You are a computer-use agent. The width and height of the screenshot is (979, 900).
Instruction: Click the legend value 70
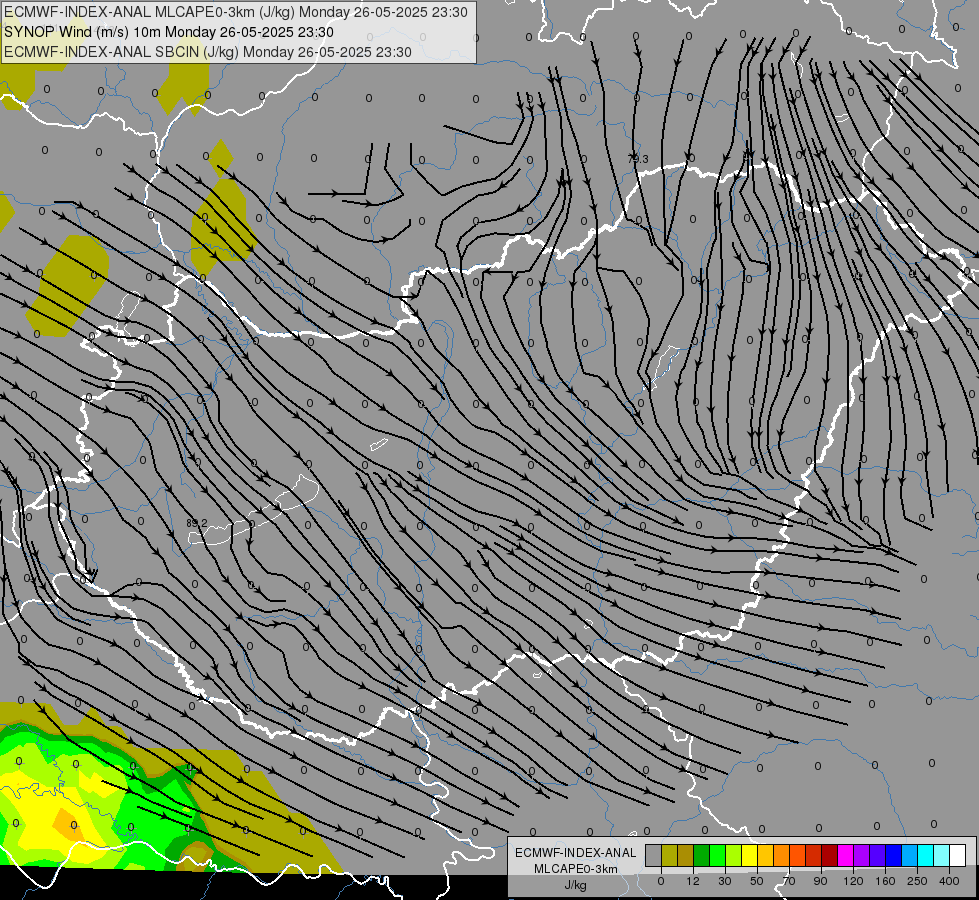[x=789, y=881]
